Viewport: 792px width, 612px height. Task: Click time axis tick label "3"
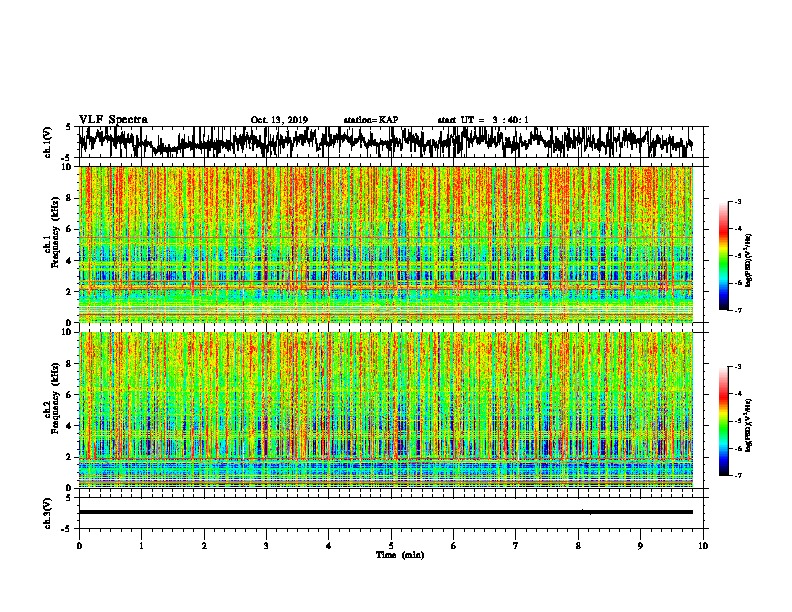click(266, 546)
